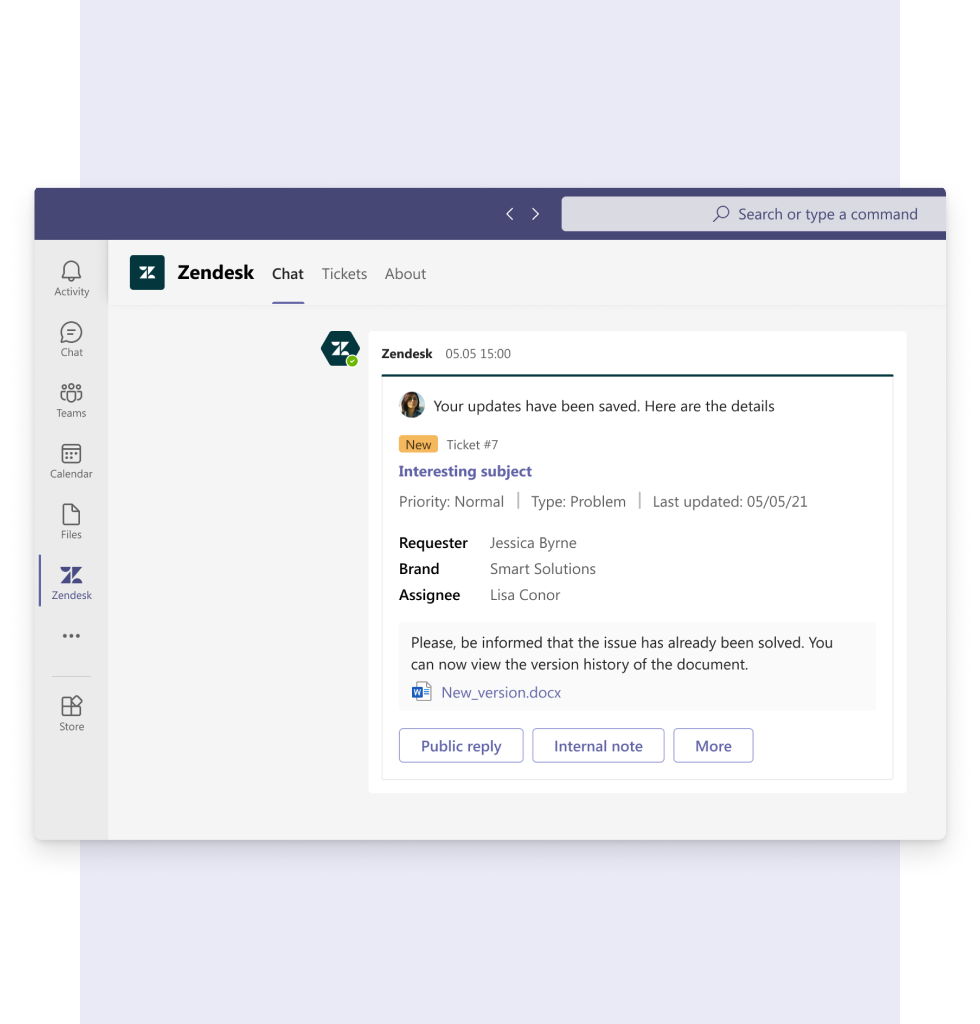Open the Word document icon next to New_version.docx
The height and width of the screenshot is (1024, 980).
[x=420, y=690]
